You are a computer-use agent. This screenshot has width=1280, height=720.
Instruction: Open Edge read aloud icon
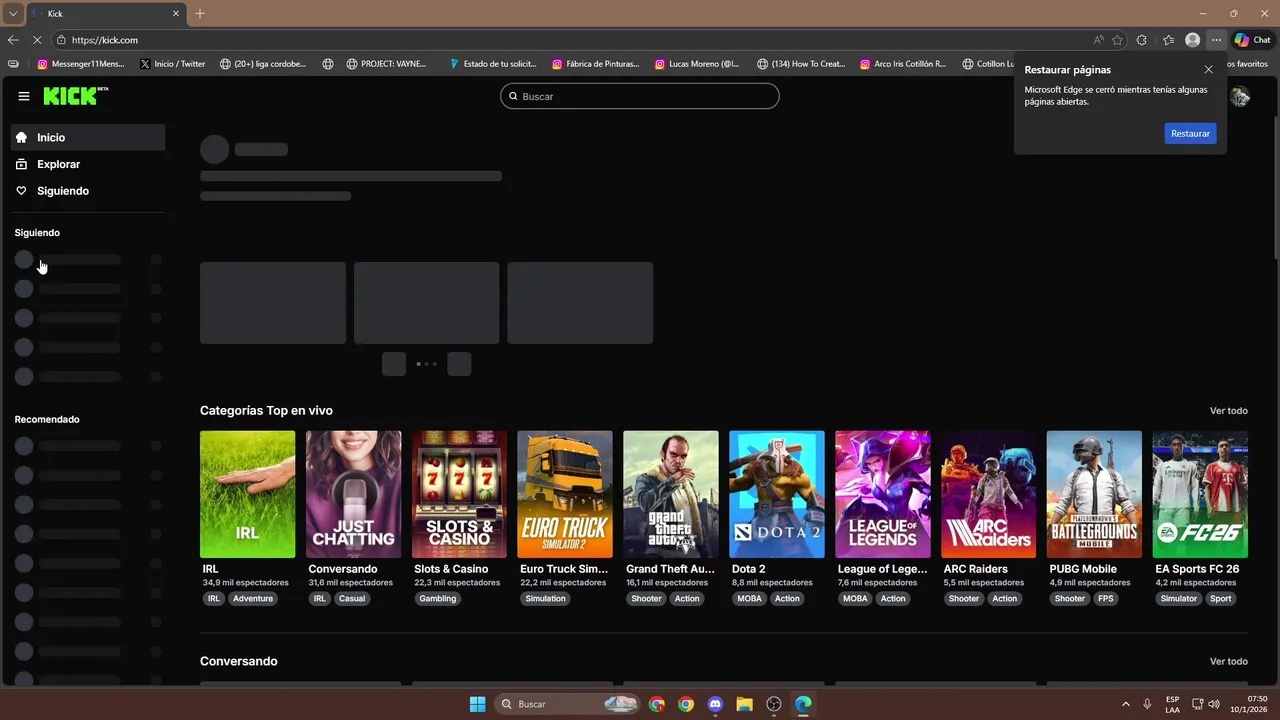coord(1099,40)
